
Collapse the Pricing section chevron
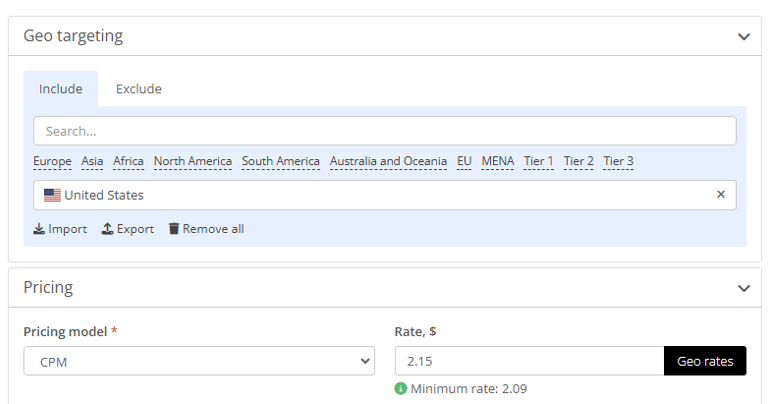[x=744, y=288]
